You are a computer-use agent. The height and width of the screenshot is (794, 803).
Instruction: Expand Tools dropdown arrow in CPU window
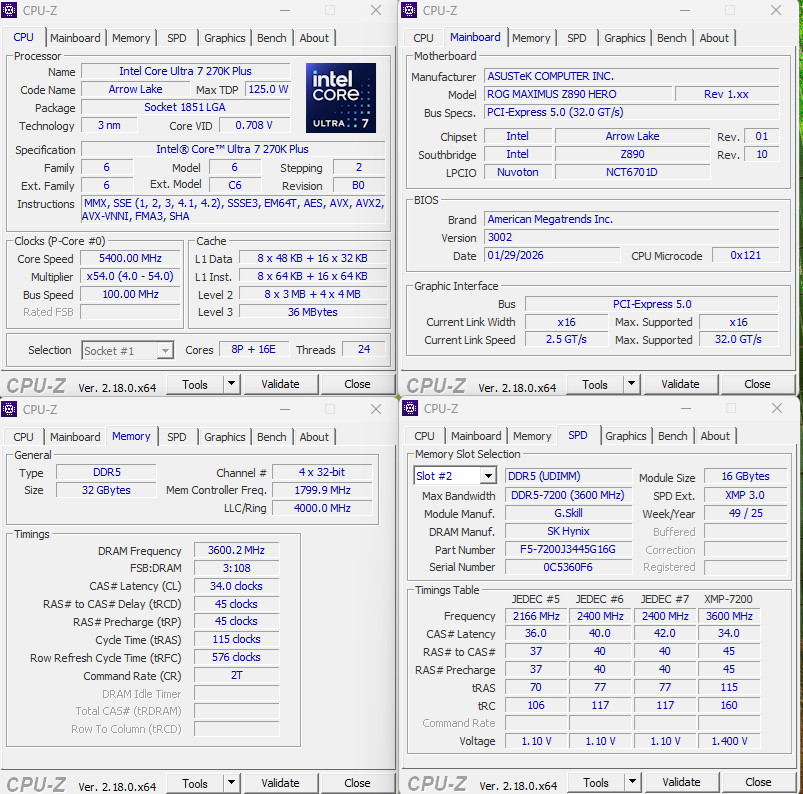pos(231,384)
